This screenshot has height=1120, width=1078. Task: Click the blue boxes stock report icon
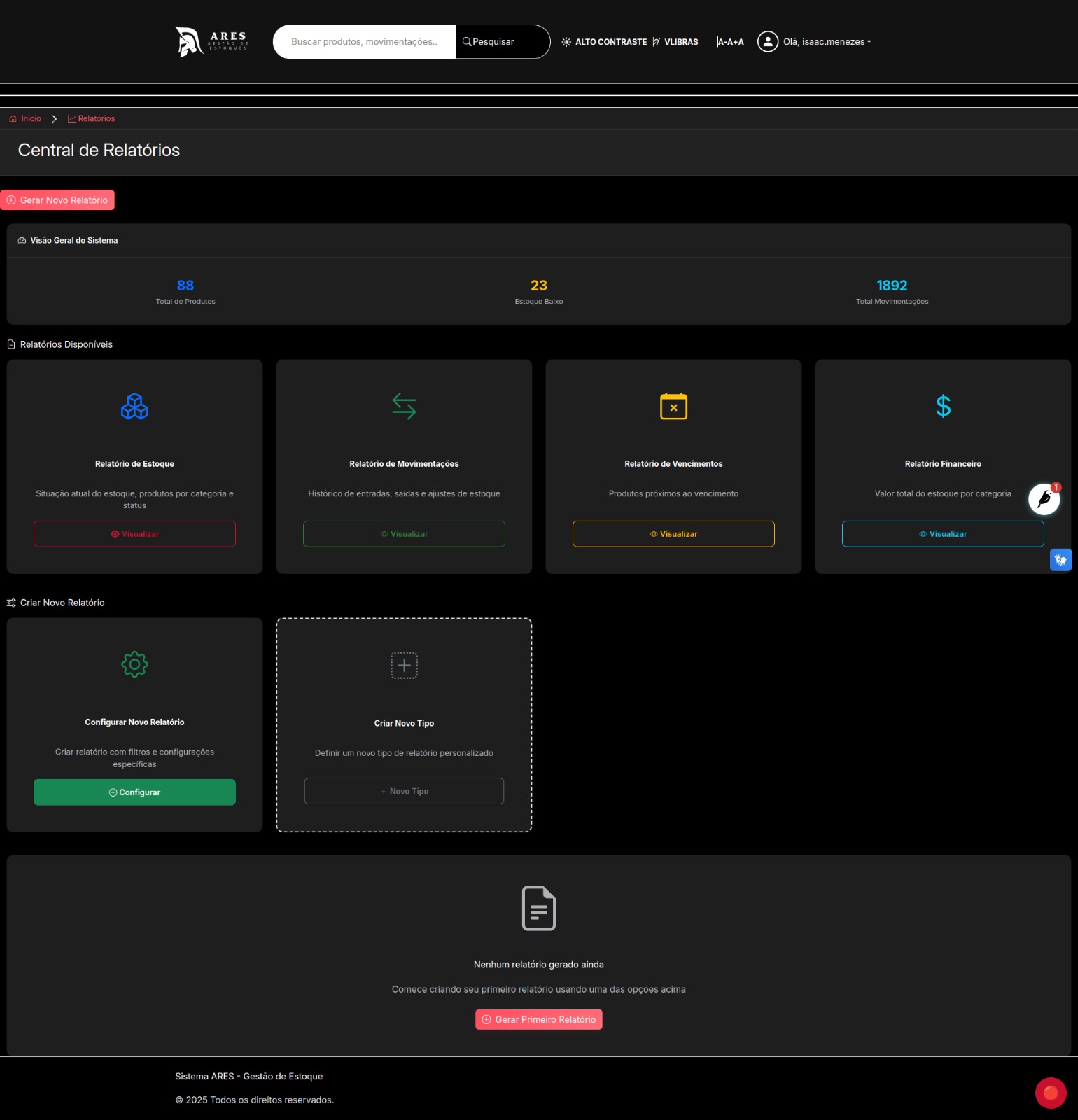(134, 406)
